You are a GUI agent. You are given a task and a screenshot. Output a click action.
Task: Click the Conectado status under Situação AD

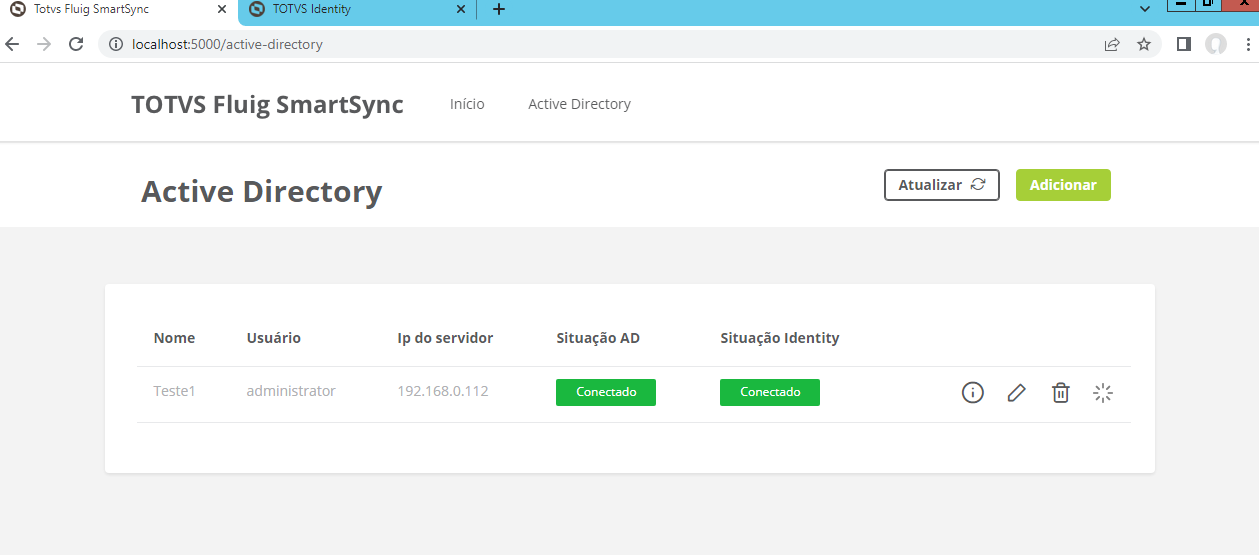(606, 392)
